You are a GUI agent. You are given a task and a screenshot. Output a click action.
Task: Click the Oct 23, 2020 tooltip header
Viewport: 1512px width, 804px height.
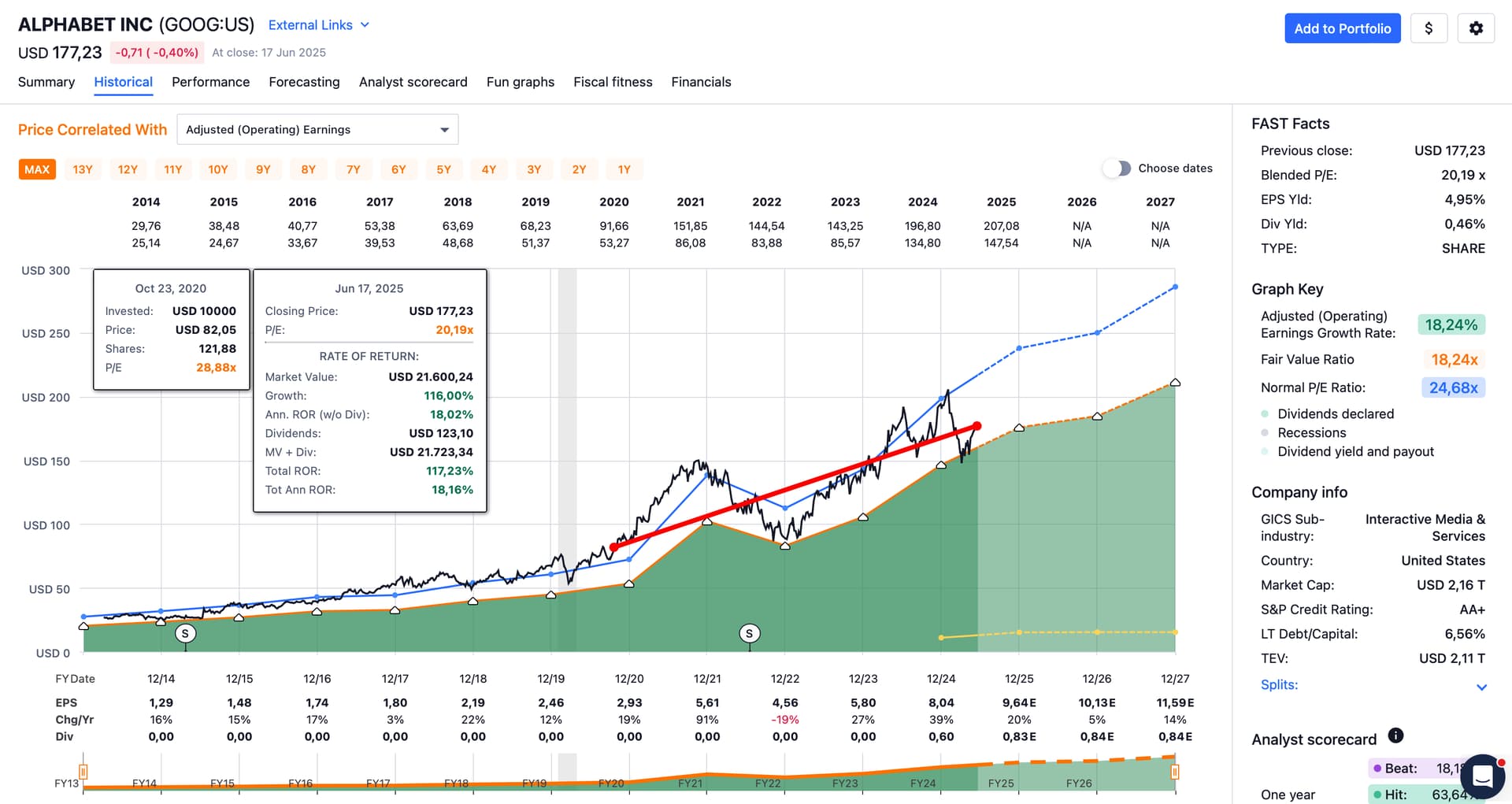171,288
